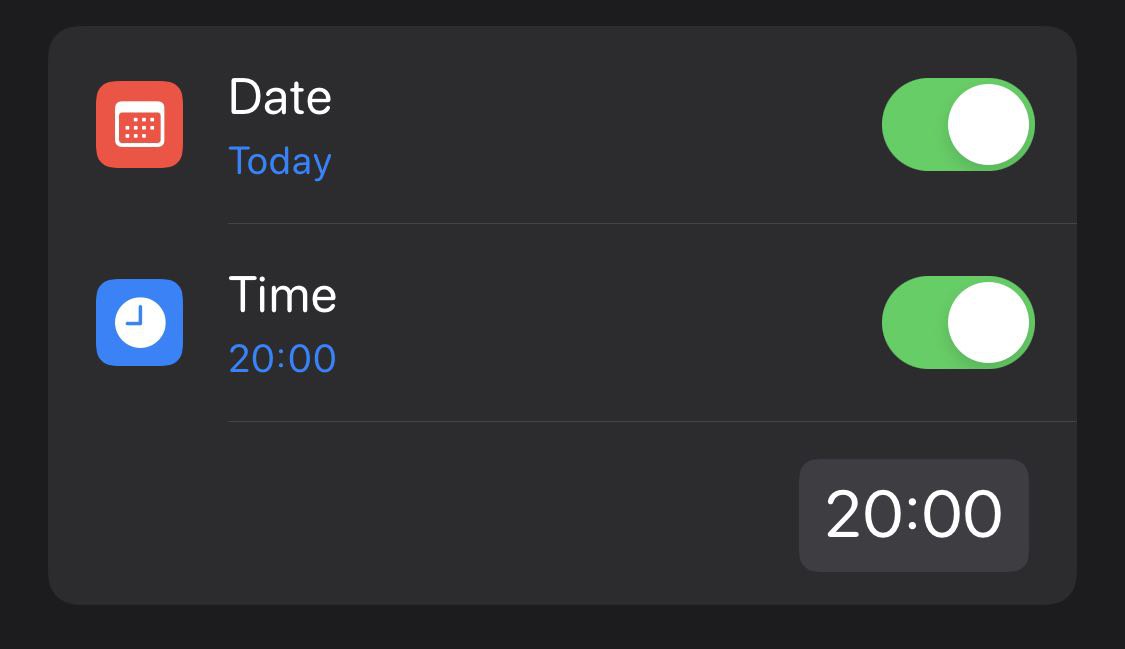Click the blue clock Time icon

click(139, 322)
